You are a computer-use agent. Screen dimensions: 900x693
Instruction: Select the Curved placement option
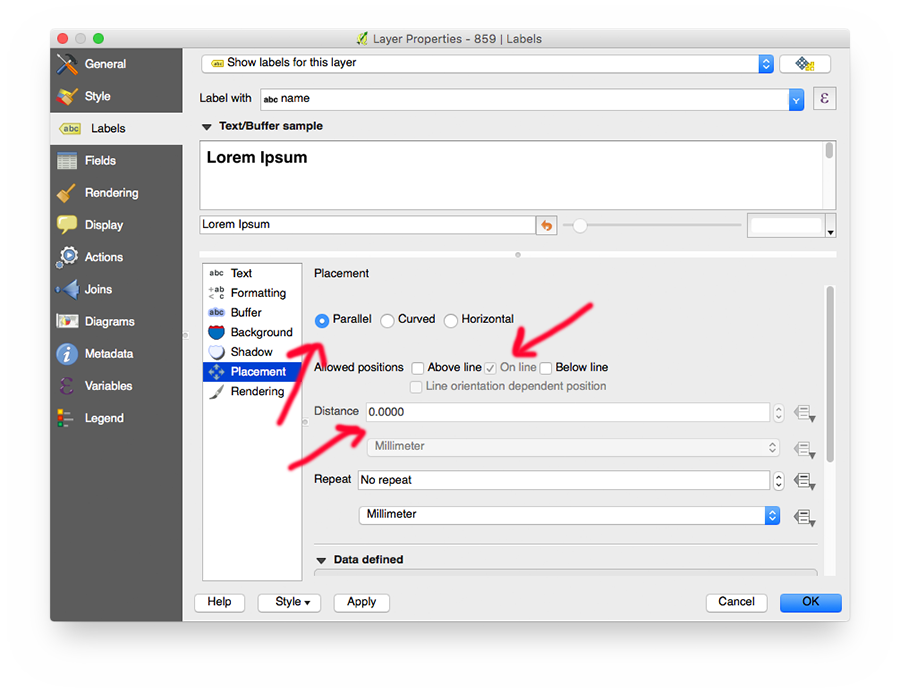(x=408, y=319)
